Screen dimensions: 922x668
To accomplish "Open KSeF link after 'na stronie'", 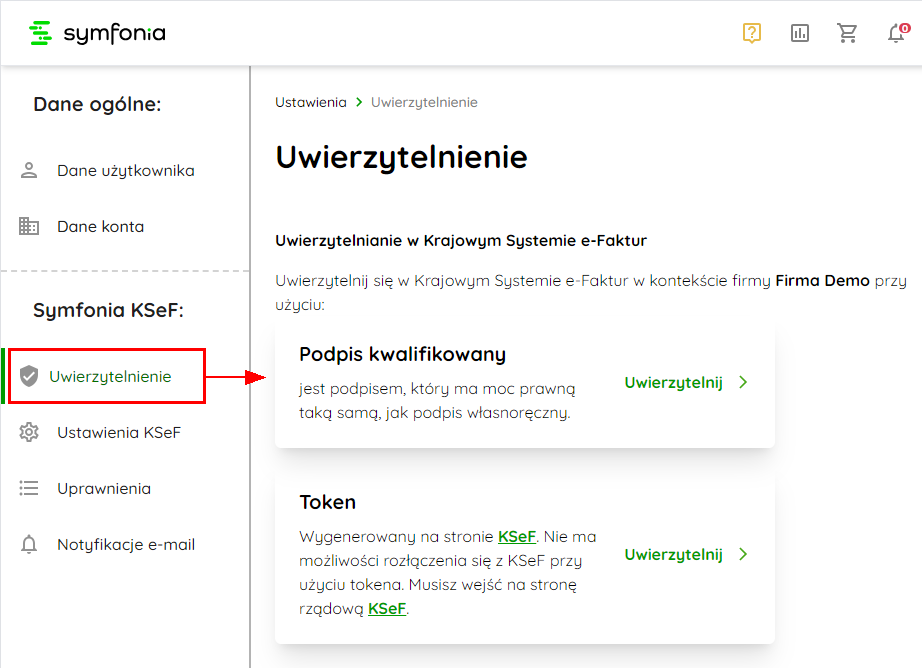I will pyautogui.click(x=517, y=536).
